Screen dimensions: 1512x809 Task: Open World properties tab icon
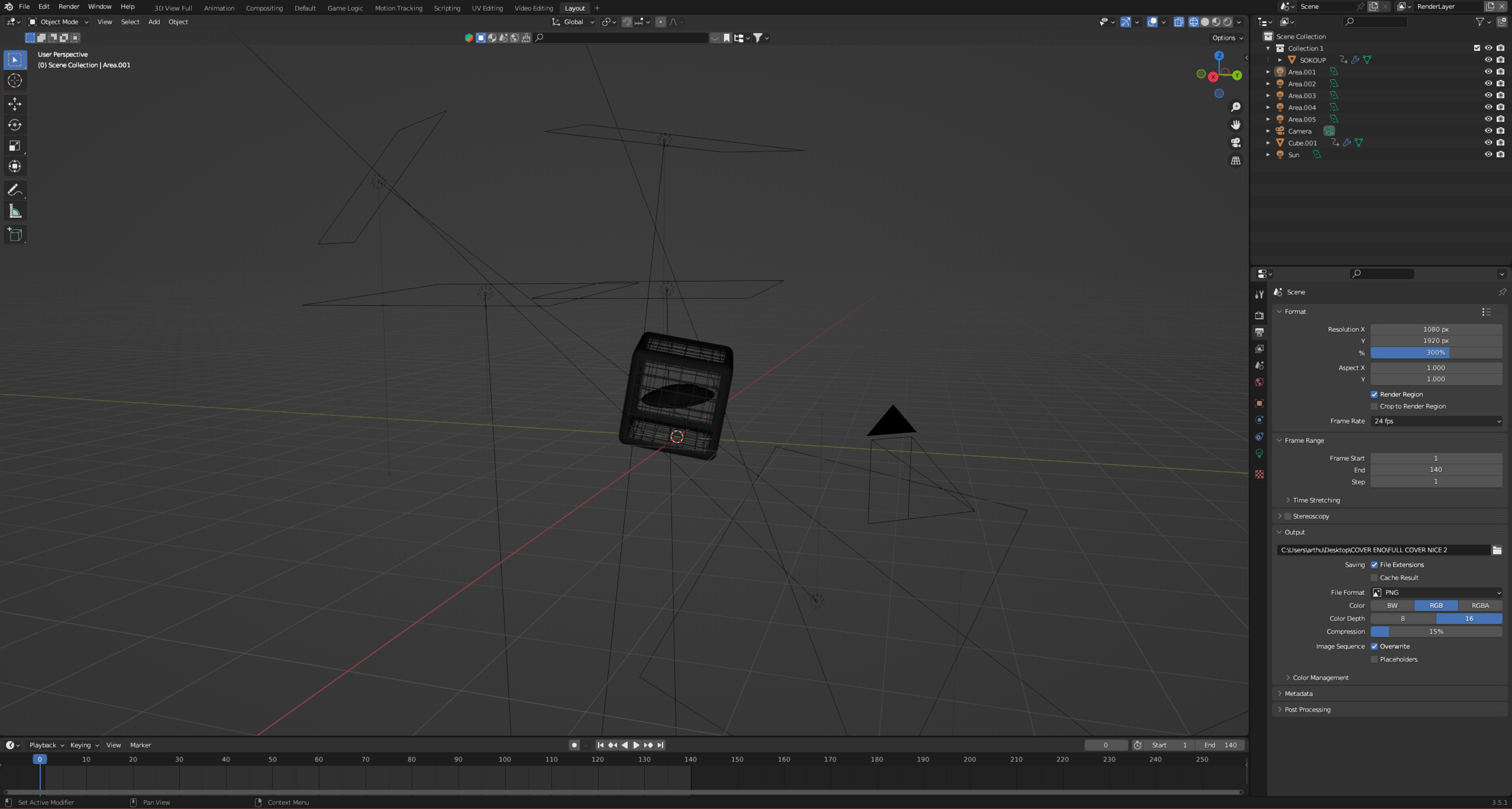(x=1259, y=382)
